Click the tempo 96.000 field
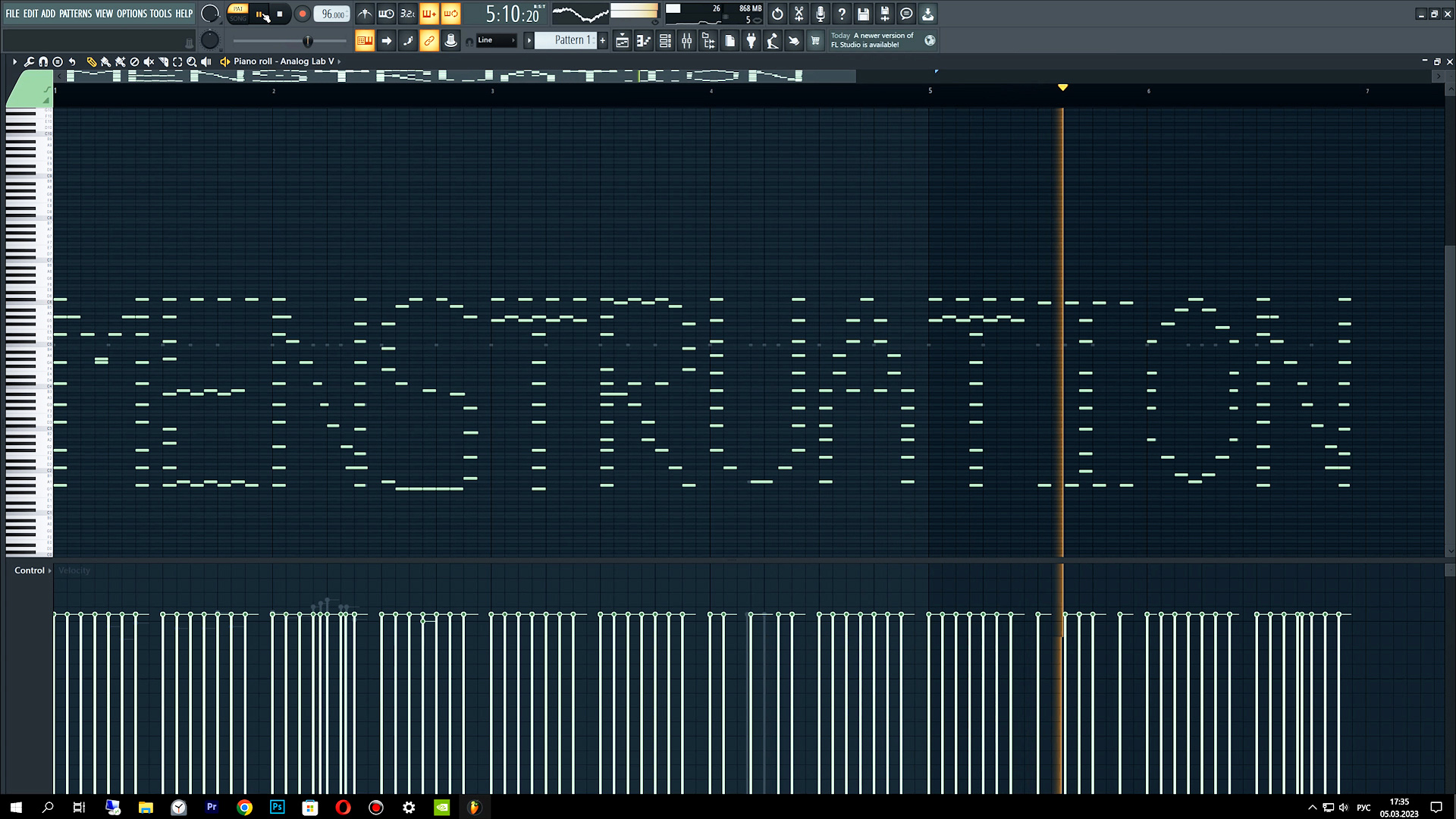The width and height of the screenshot is (1456, 819). 332,14
